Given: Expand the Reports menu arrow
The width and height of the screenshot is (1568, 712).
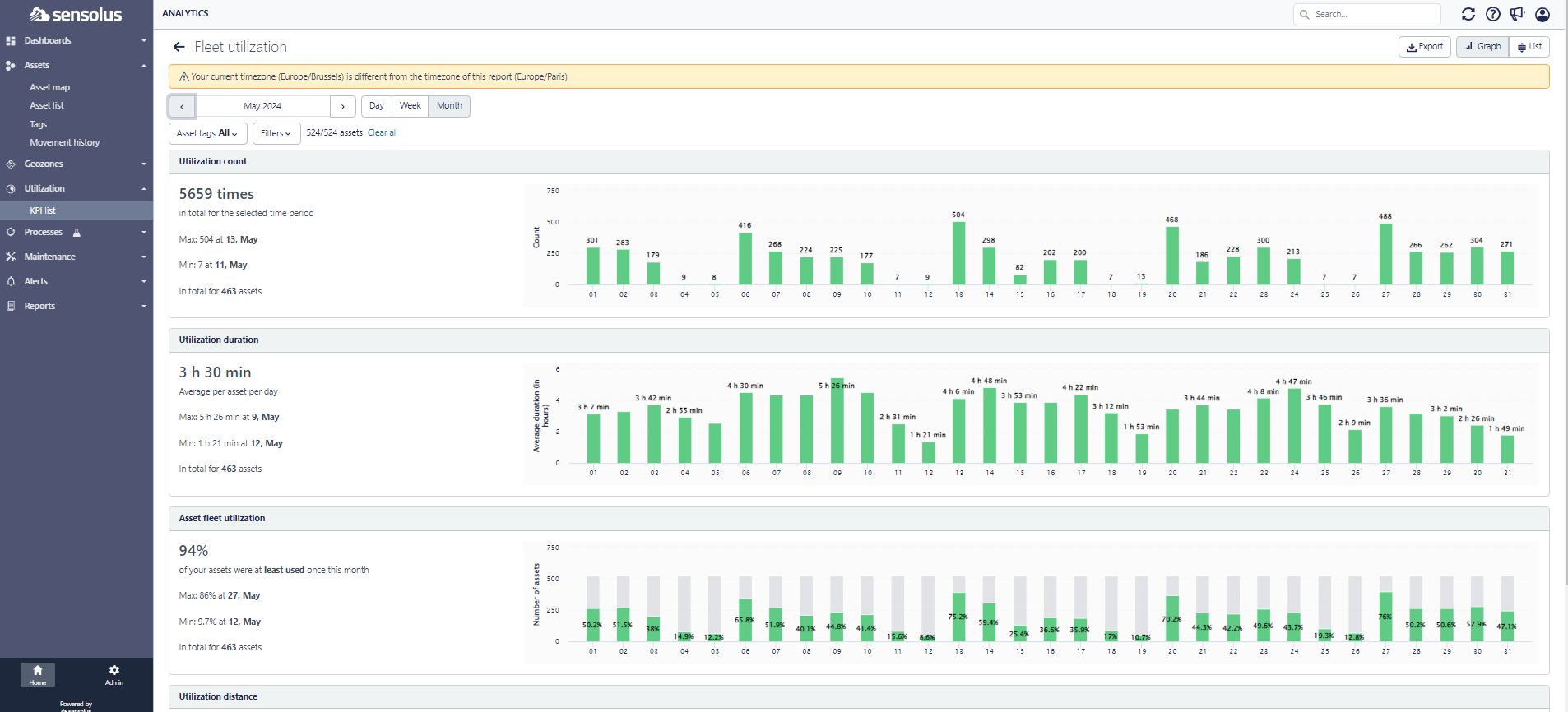Looking at the screenshot, I should tap(144, 306).
